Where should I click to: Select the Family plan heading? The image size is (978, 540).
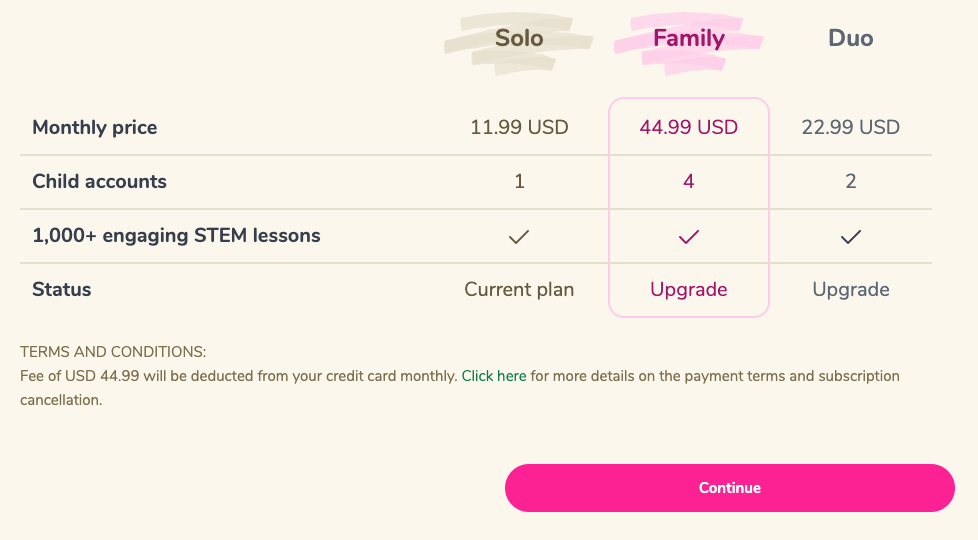pyautogui.click(x=689, y=39)
